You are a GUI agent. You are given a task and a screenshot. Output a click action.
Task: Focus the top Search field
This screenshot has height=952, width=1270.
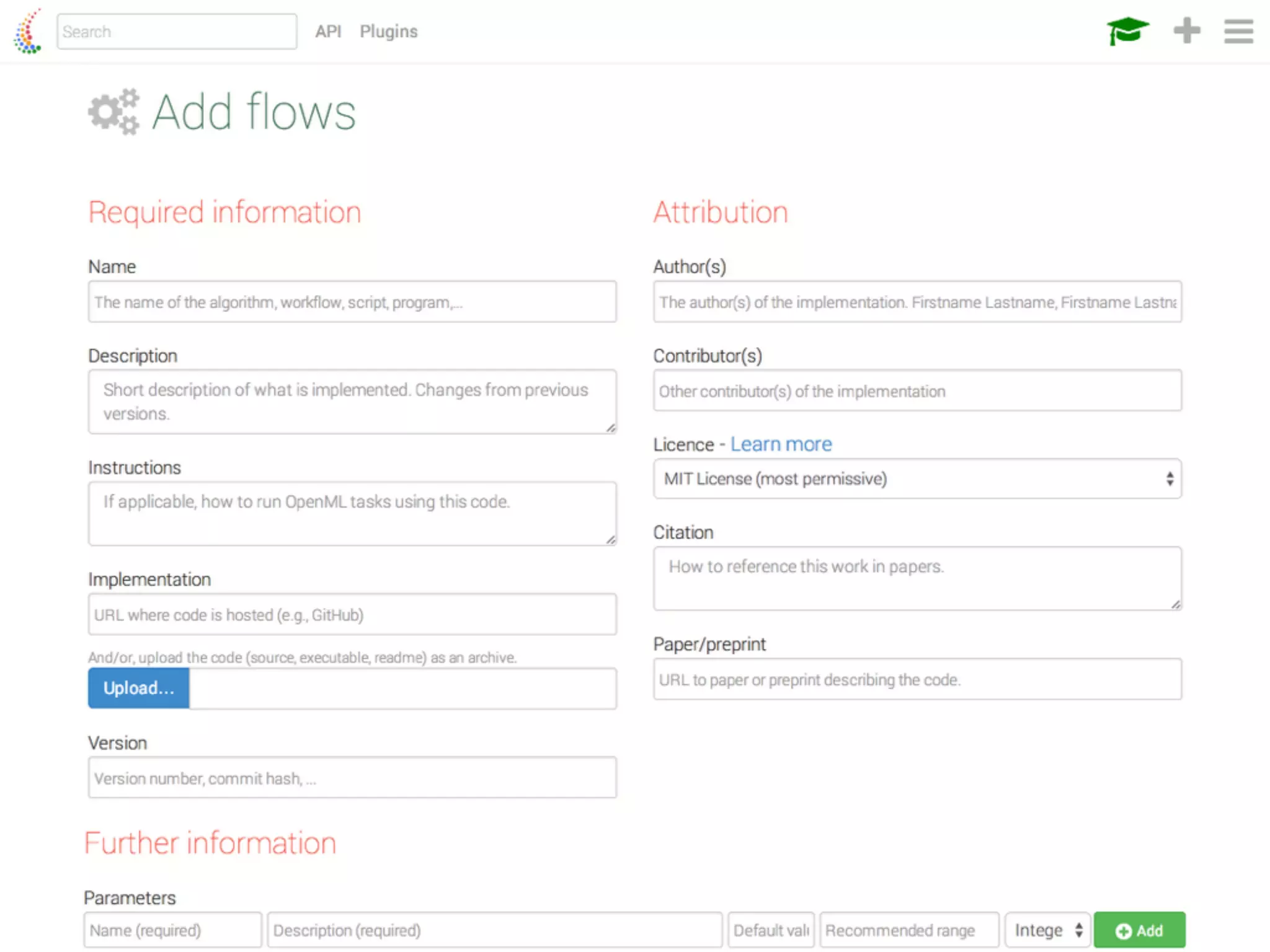point(177,32)
